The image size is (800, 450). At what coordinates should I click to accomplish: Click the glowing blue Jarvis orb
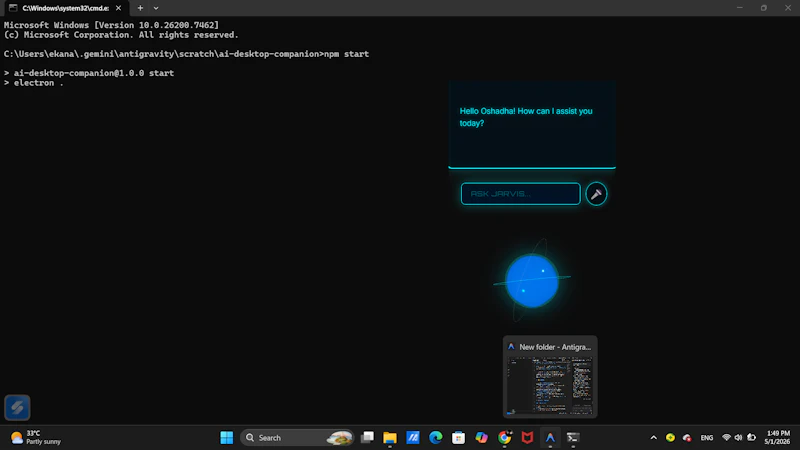(x=532, y=281)
